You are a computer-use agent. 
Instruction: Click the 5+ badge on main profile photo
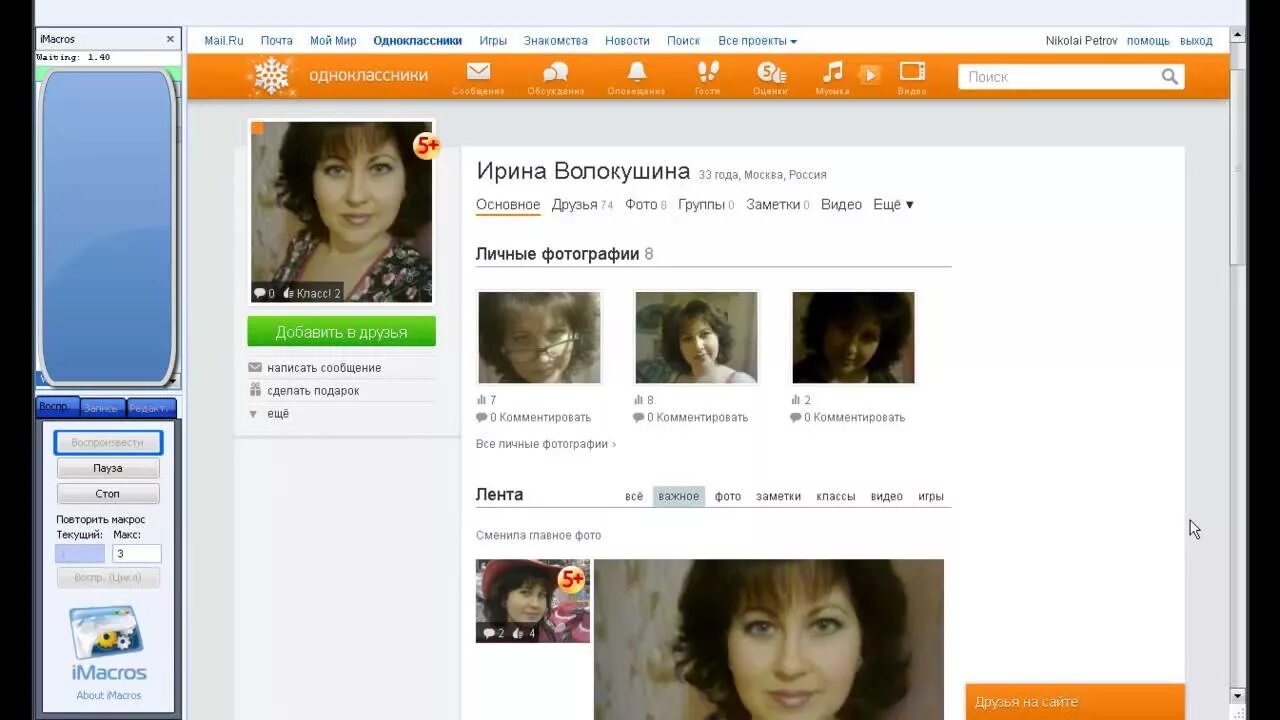point(427,146)
